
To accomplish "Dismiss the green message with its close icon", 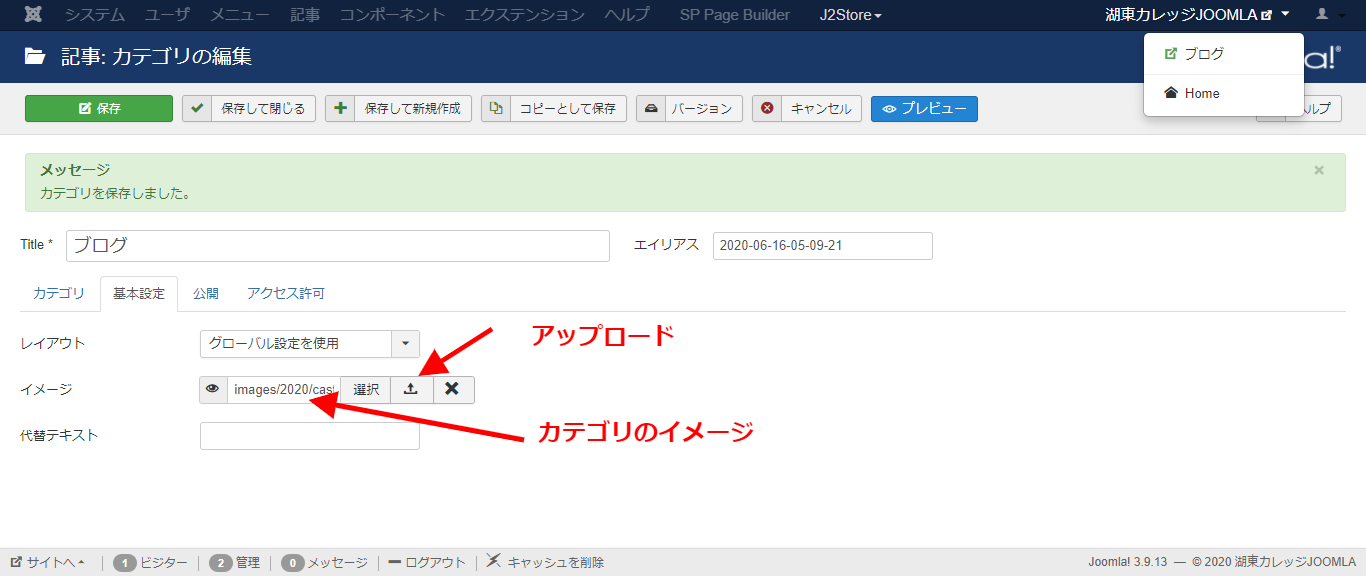I will (1319, 170).
